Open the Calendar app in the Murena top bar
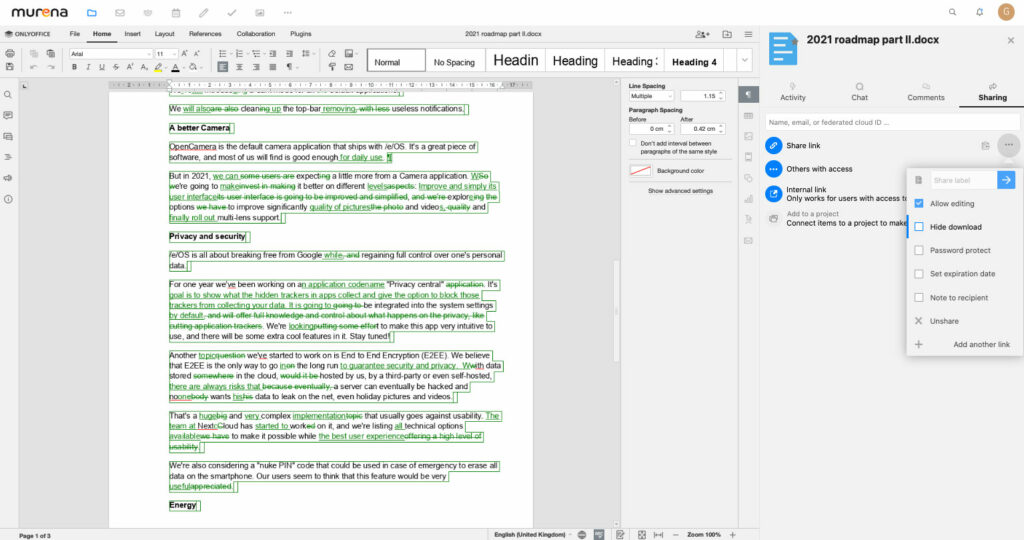The width and height of the screenshot is (1024, 540). [176, 12]
